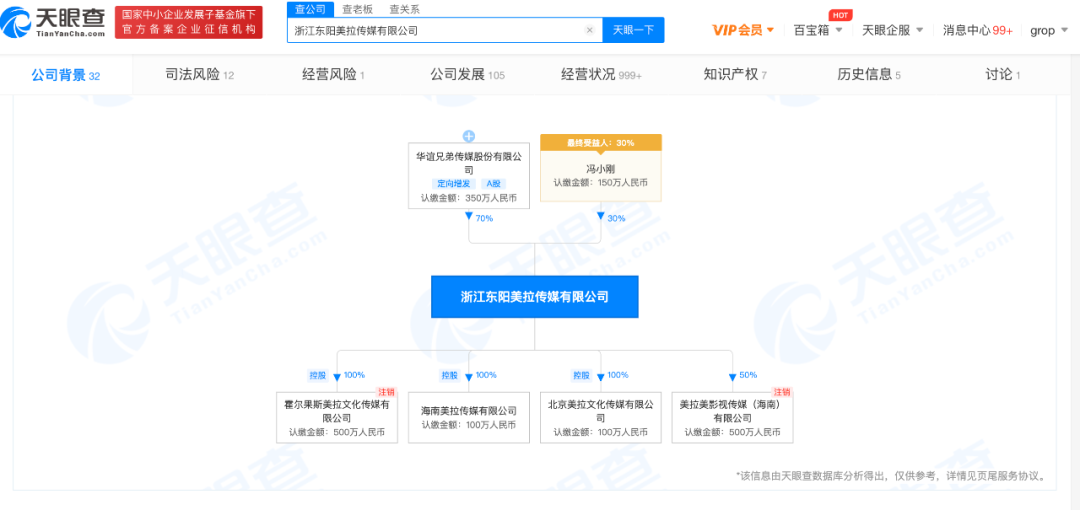This screenshot has height=510, width=1080.
Task: Click the disclaimer text about 天眼查数据库
Action: tap(892, 476)
